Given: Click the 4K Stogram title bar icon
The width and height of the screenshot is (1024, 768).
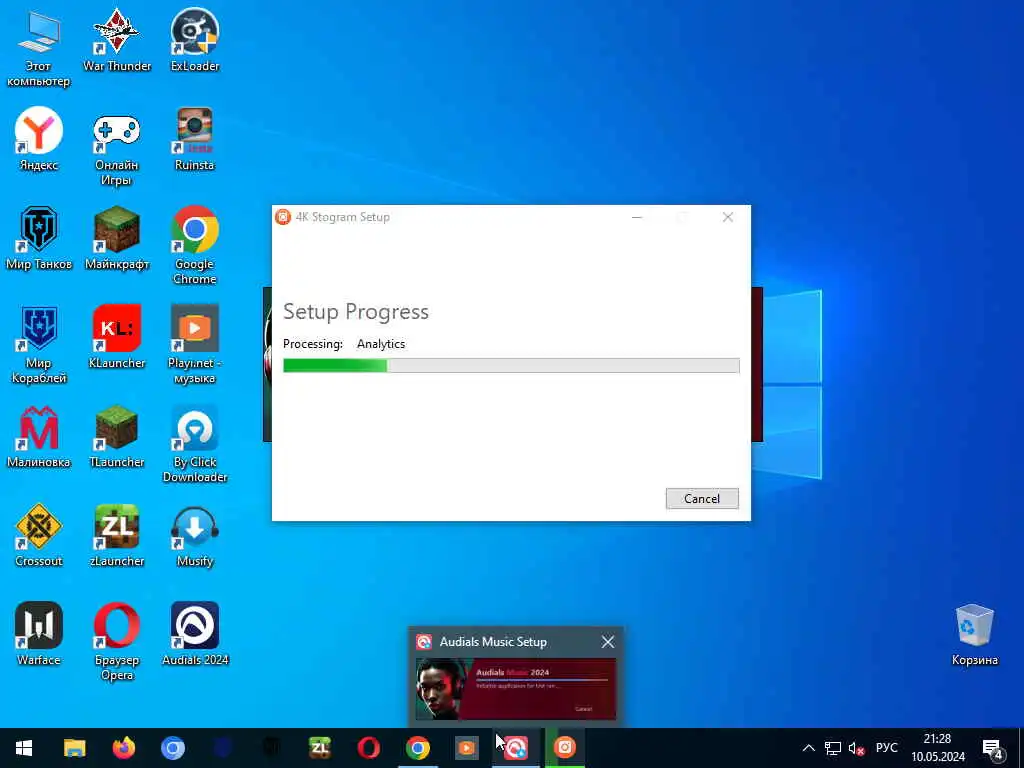Looking at the screenshot, I should [x=283, y=217].
